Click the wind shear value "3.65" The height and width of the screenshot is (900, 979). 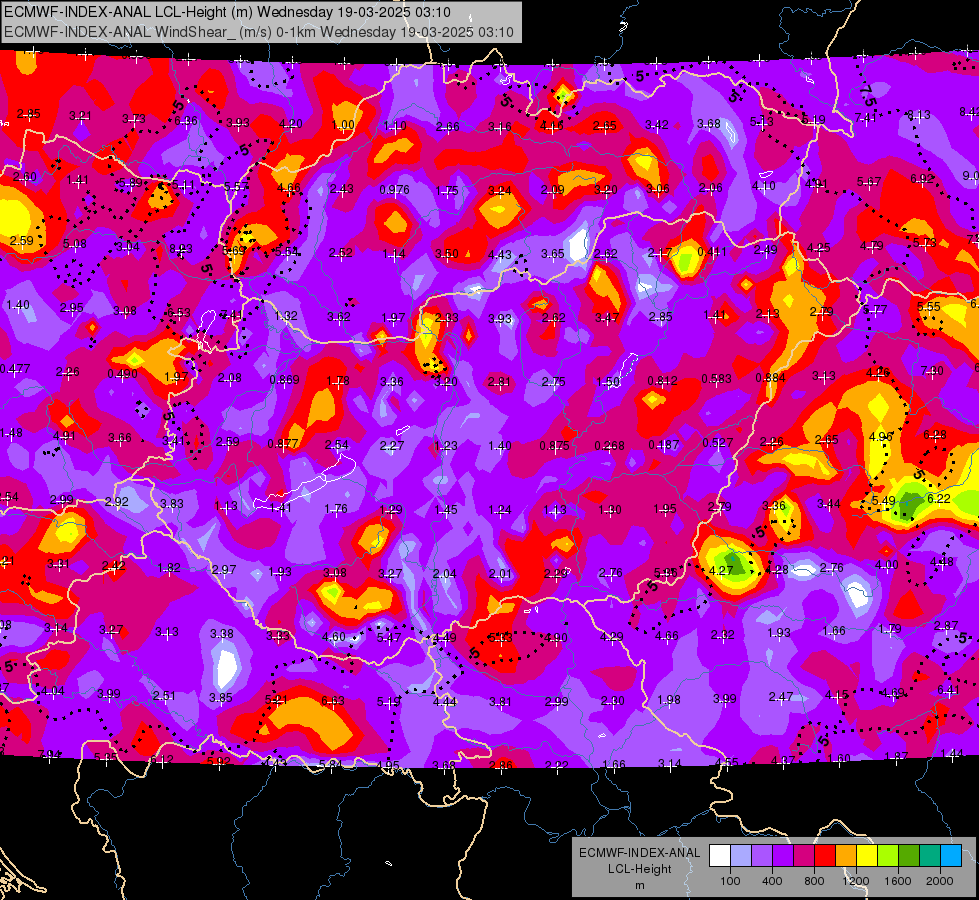coord(553,254)
